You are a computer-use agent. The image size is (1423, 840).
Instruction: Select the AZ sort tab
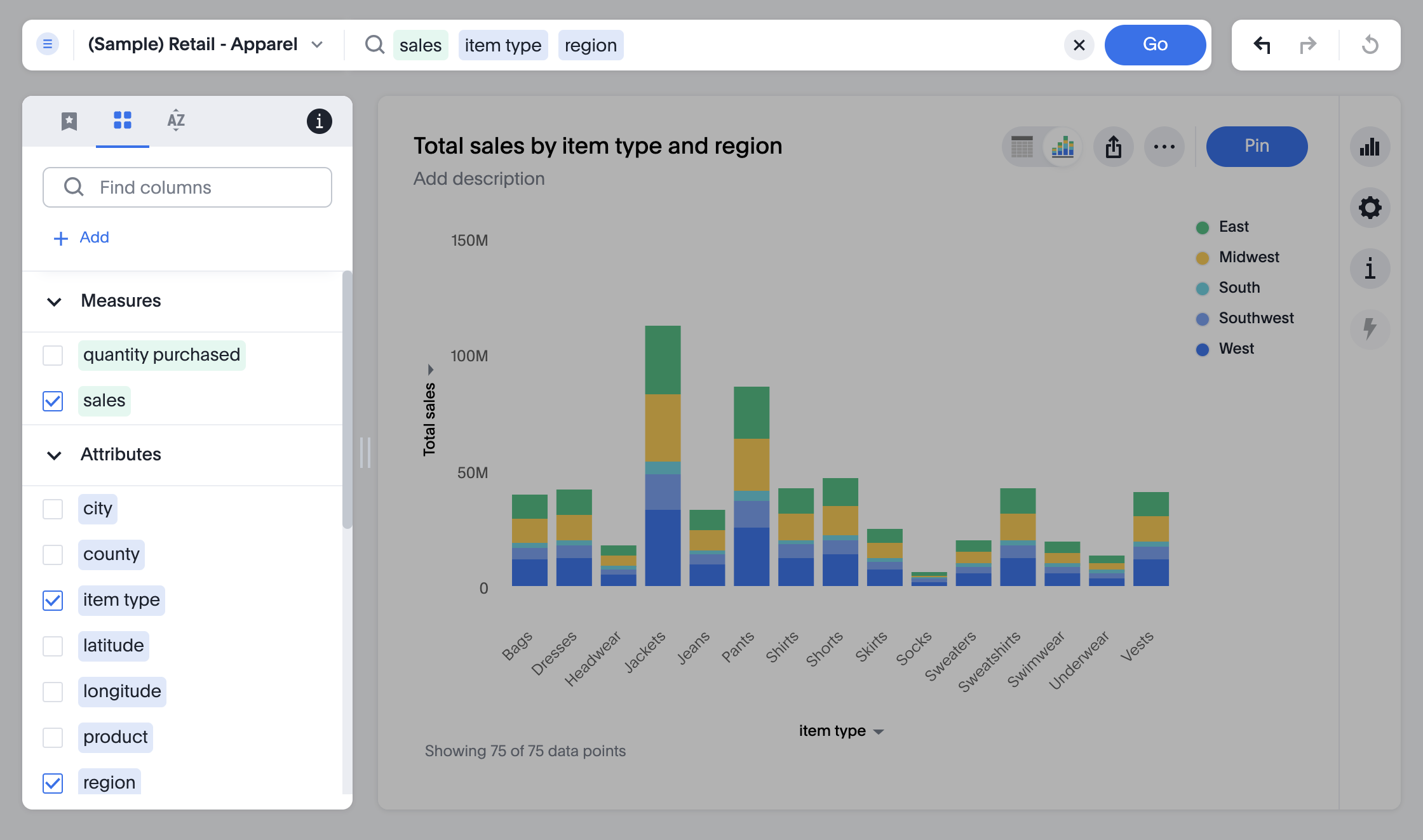[175, 119]
